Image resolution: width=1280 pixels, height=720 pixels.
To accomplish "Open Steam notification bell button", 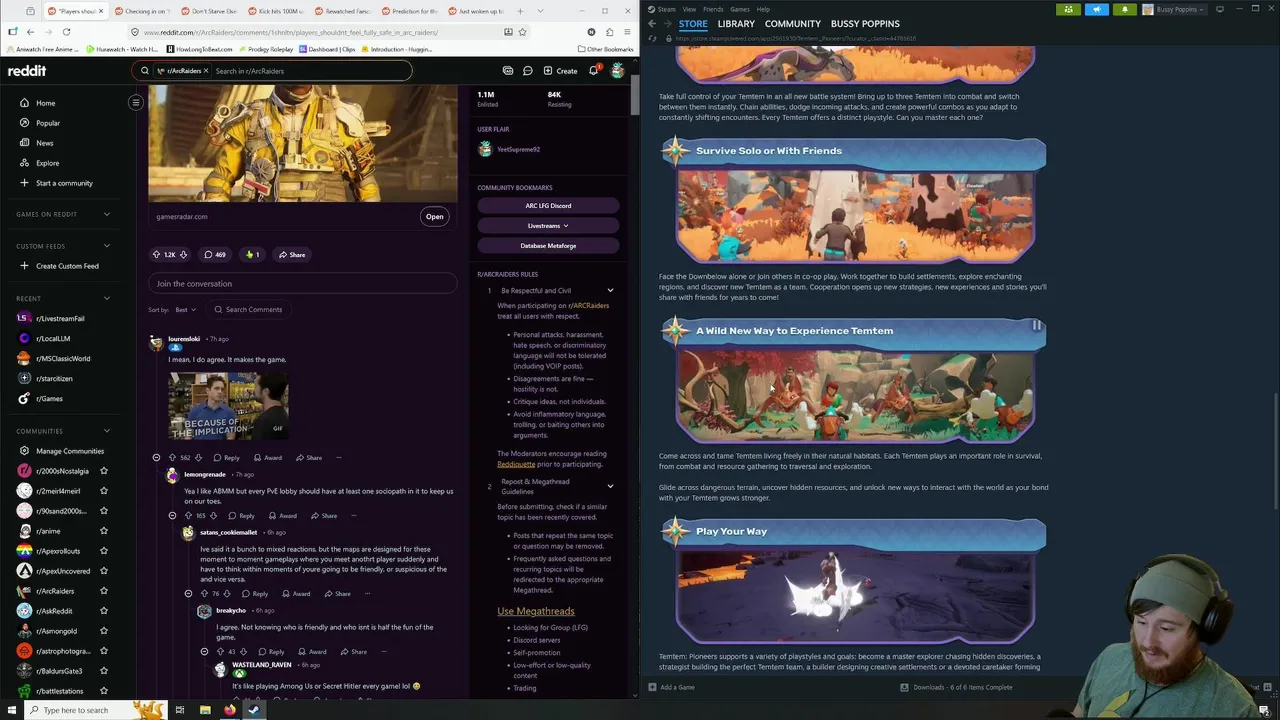I will click(x=1124, y=9).
